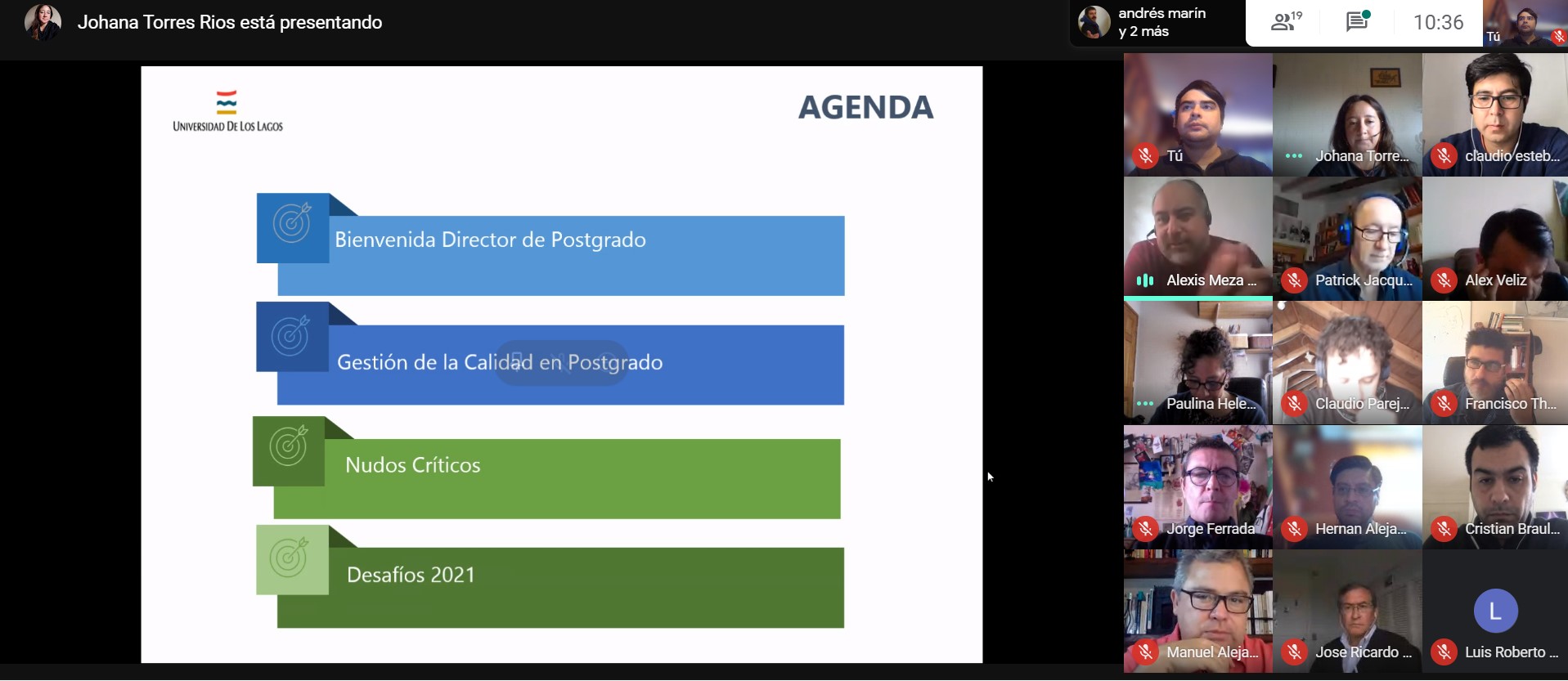
Task: Click muted mic icon on Cristian Braul tile
Action: click(x=1444, y=529)
